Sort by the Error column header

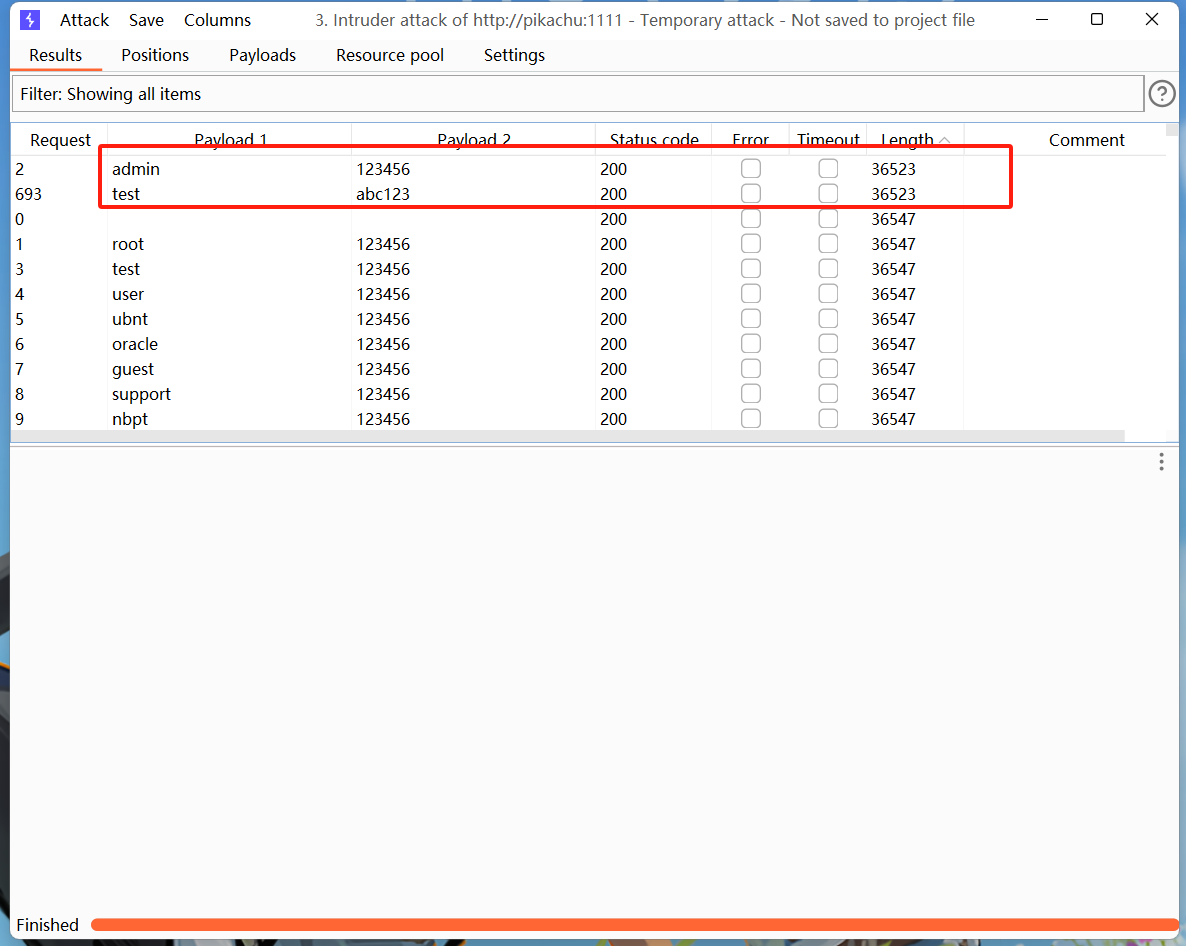pos(750,140)
